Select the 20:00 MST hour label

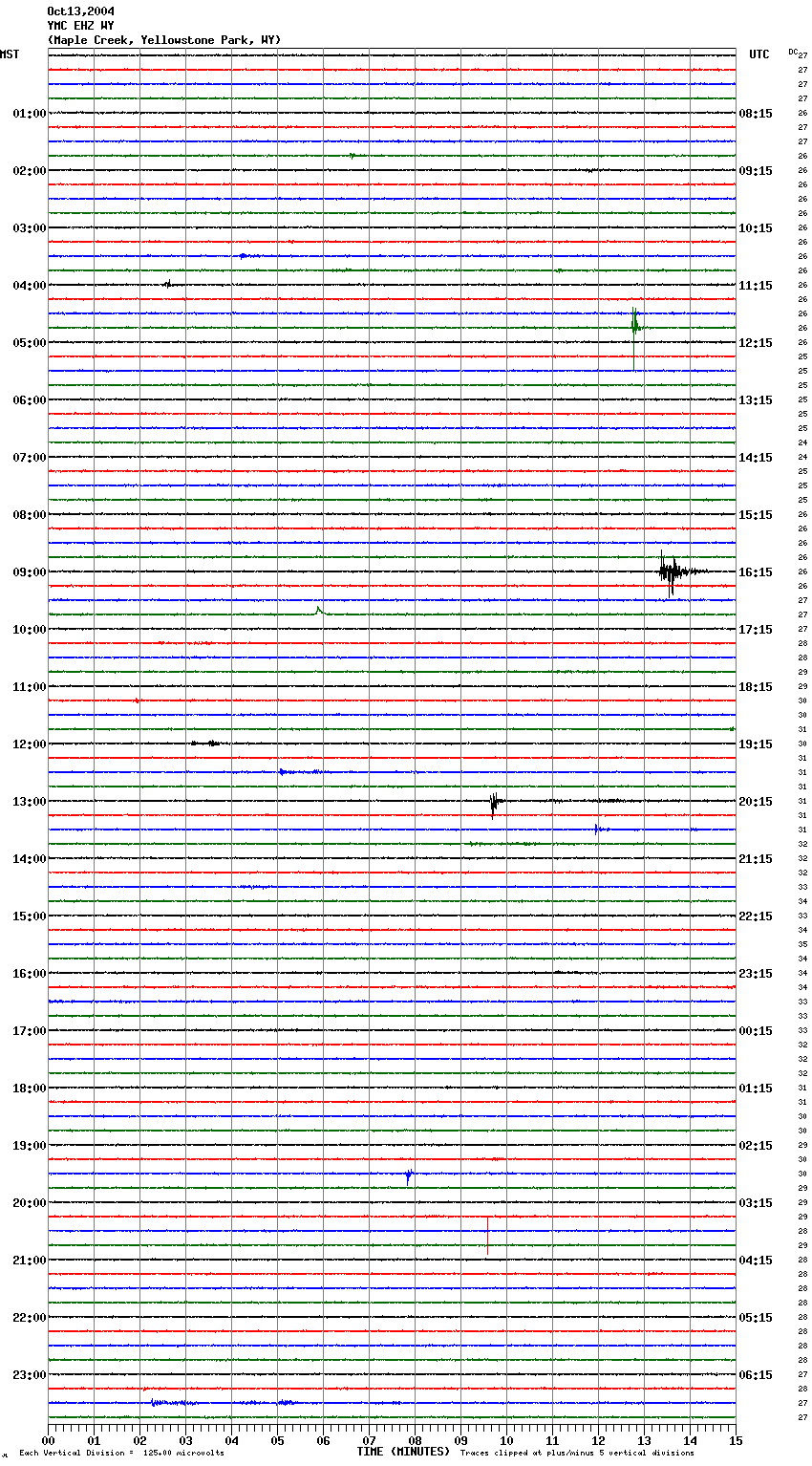[x=30, y=1203]
